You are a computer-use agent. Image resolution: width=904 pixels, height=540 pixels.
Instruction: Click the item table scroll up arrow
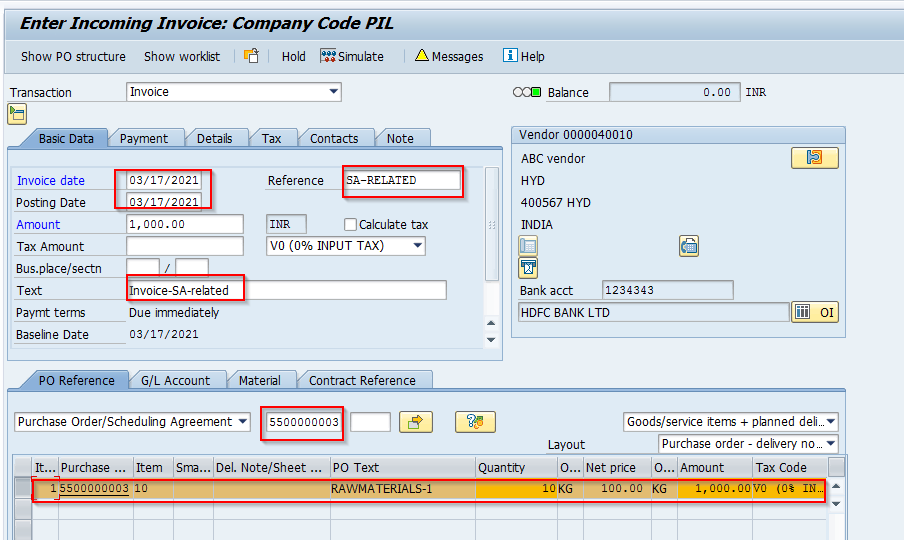pyautogui.click(x=836, y=486)
